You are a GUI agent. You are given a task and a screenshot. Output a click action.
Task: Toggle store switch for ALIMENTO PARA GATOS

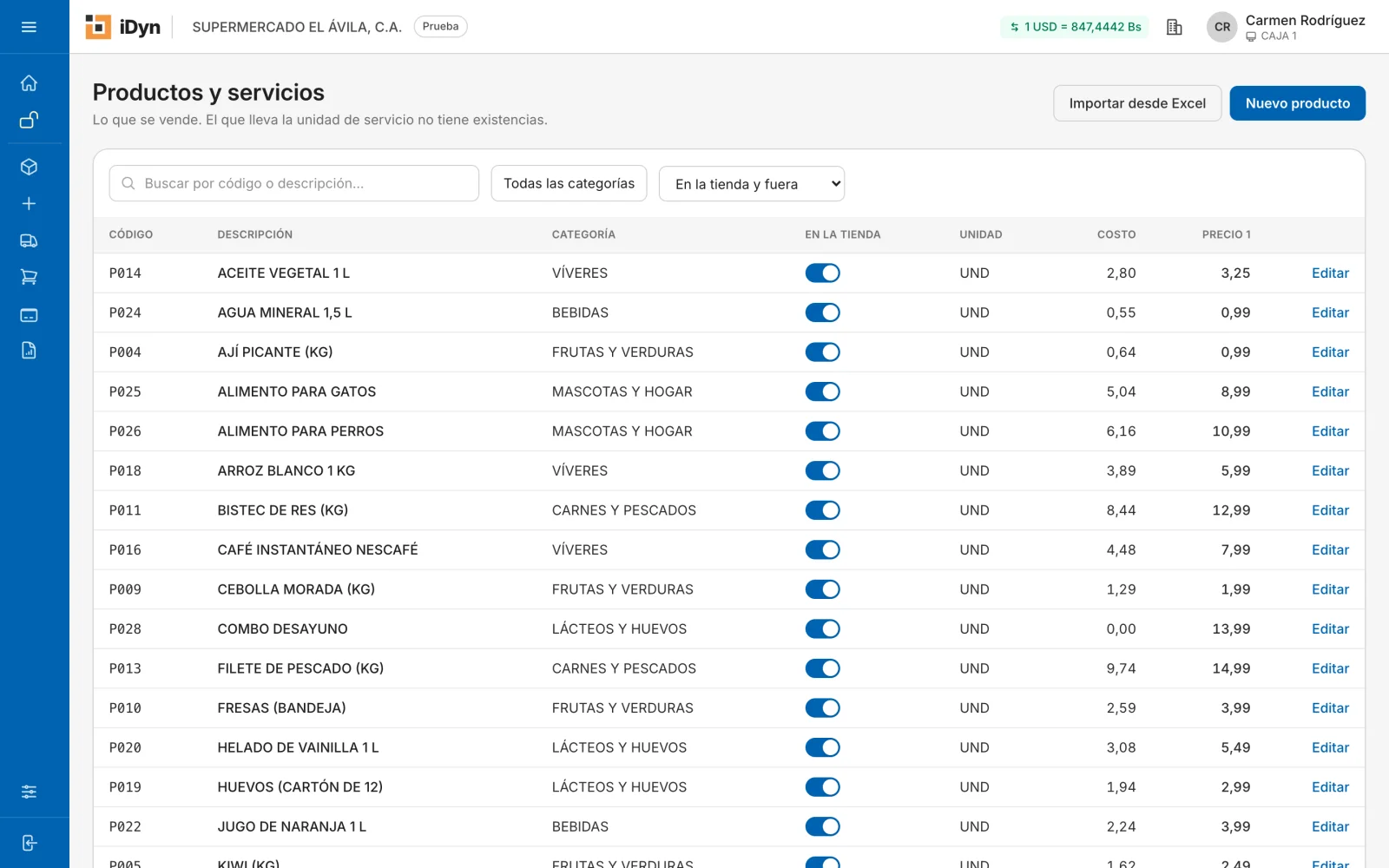[822, 391]
